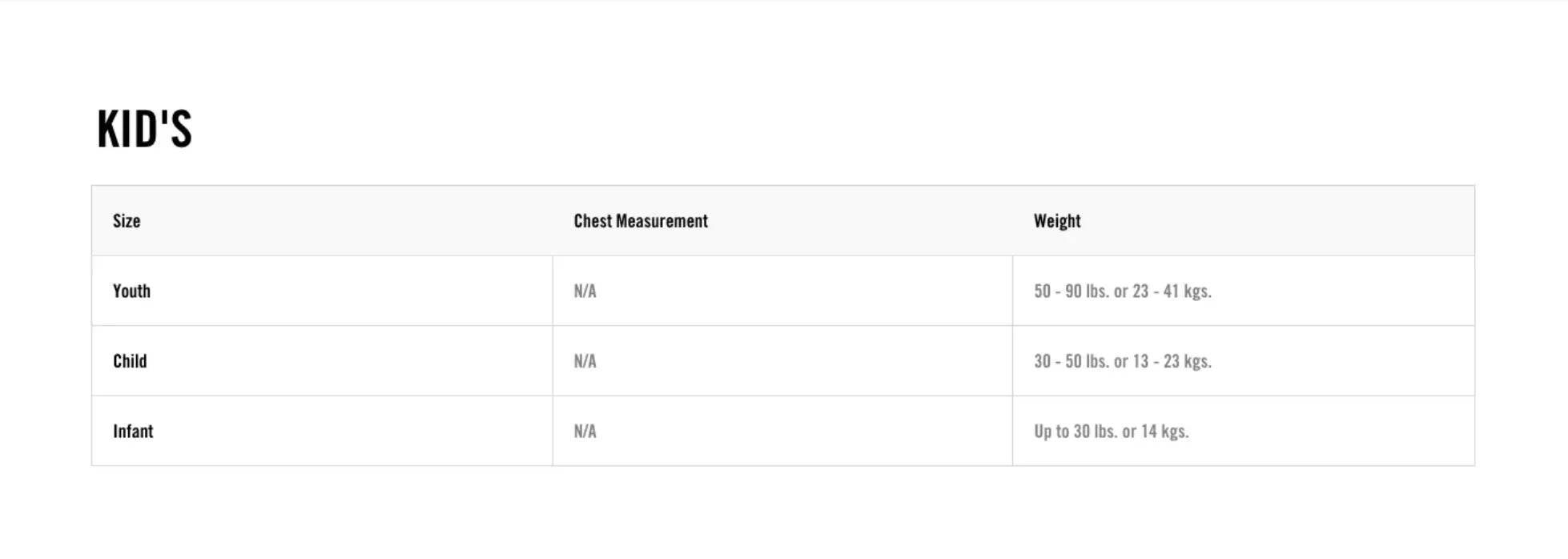Screen dimensions: 1568x559
Task: Click the Weight column header
Action: coord(1057,221)
